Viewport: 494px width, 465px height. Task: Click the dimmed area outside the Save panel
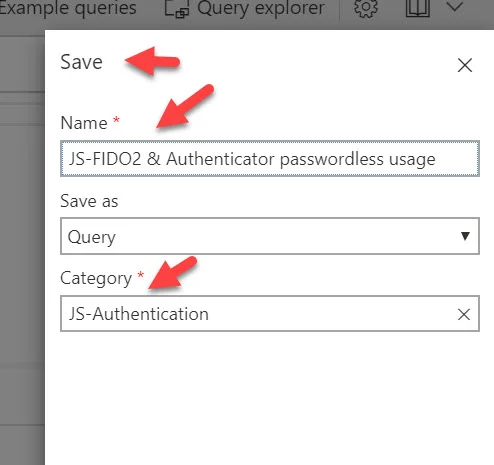(x=22, y=233)
